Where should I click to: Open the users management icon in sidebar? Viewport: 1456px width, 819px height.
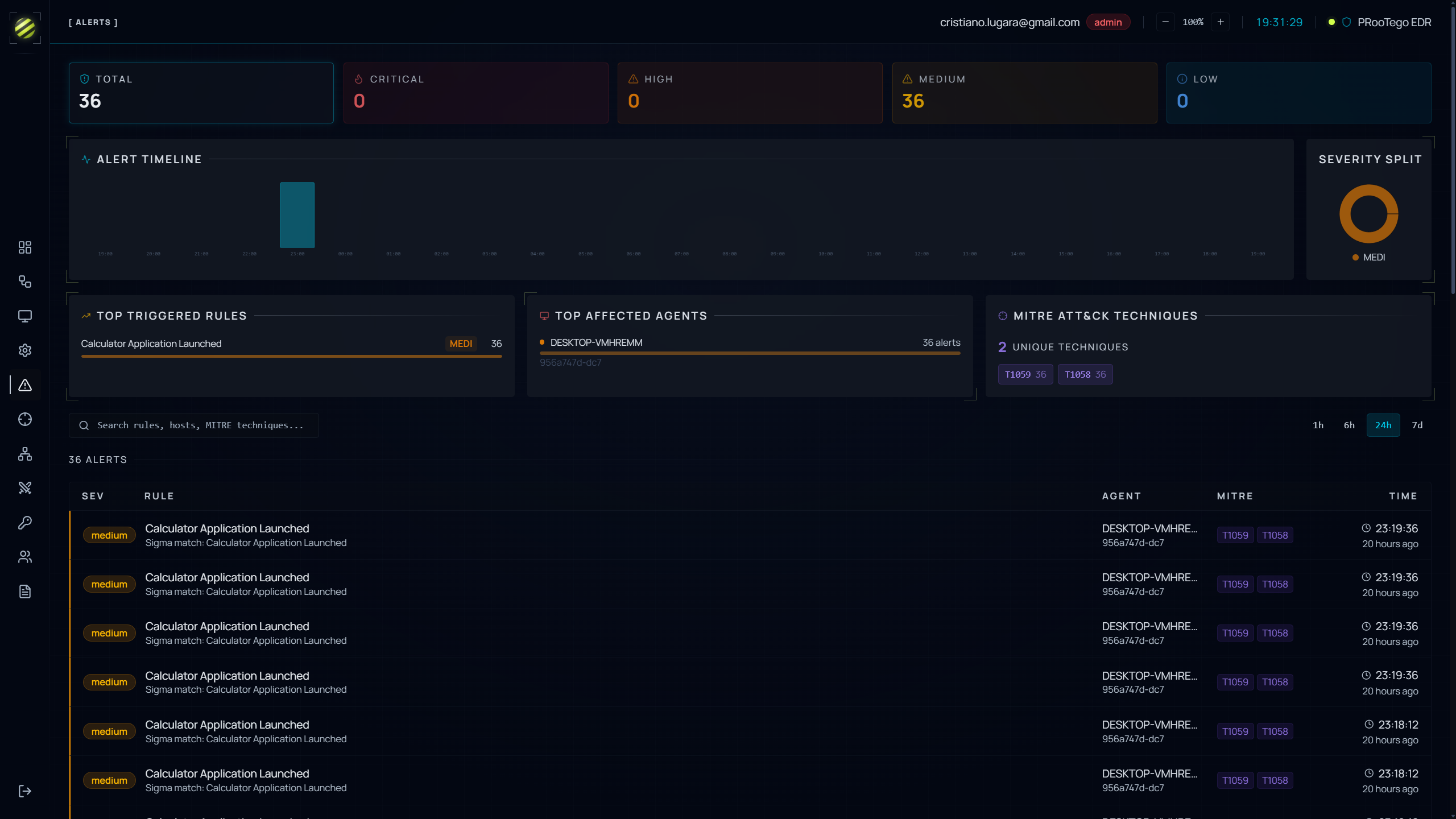(x=25, y=556)
